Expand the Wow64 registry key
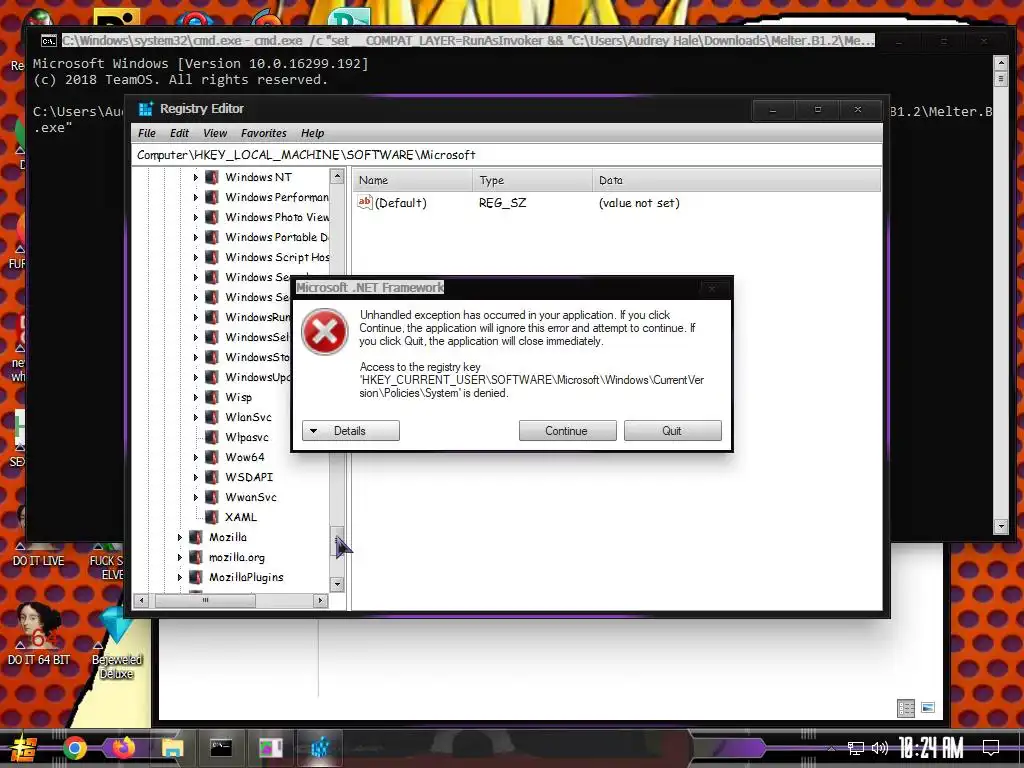This screenshot has height=768, width=1024. 195,457
